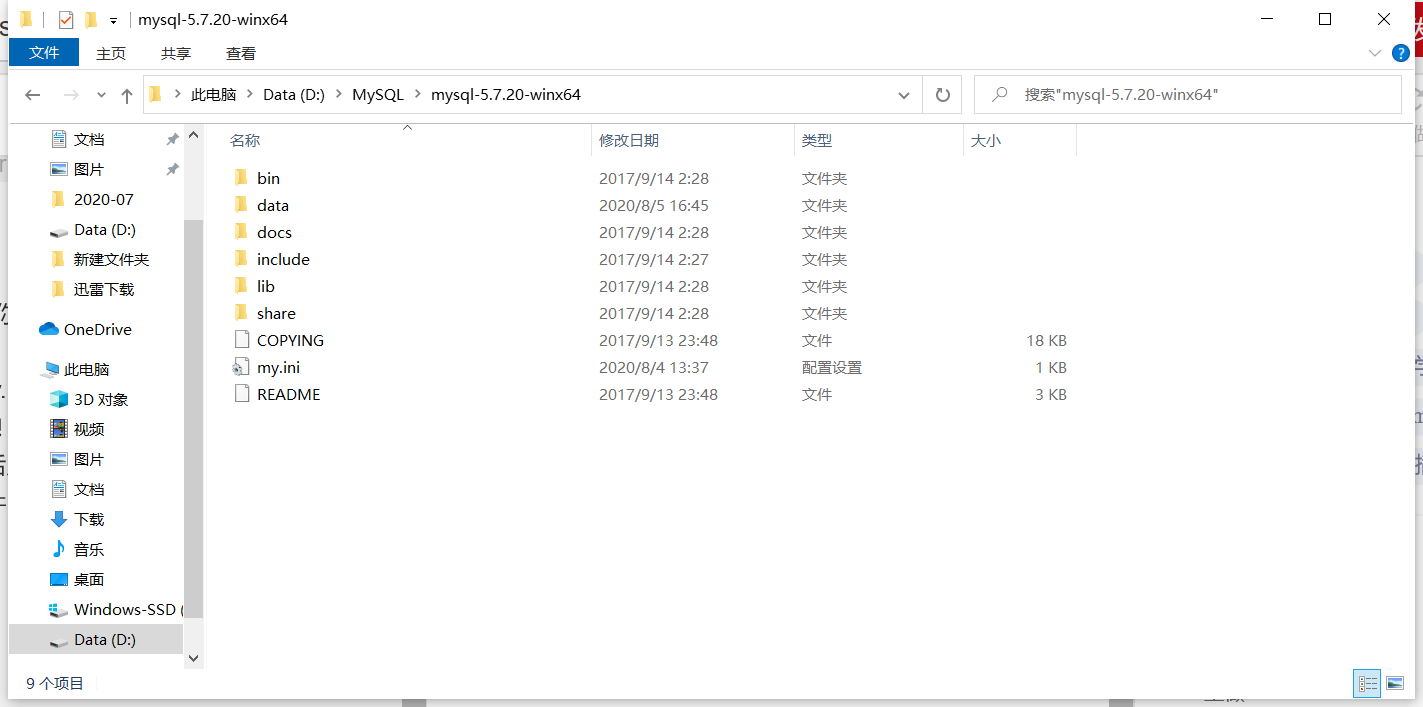
Task: Click the properties checkmark quick access icon
Action: 66,20
